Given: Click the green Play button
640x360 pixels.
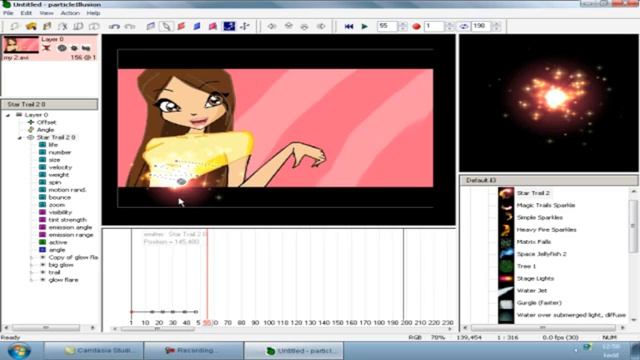Looking at the screenshot, I should tap(364, 27).
